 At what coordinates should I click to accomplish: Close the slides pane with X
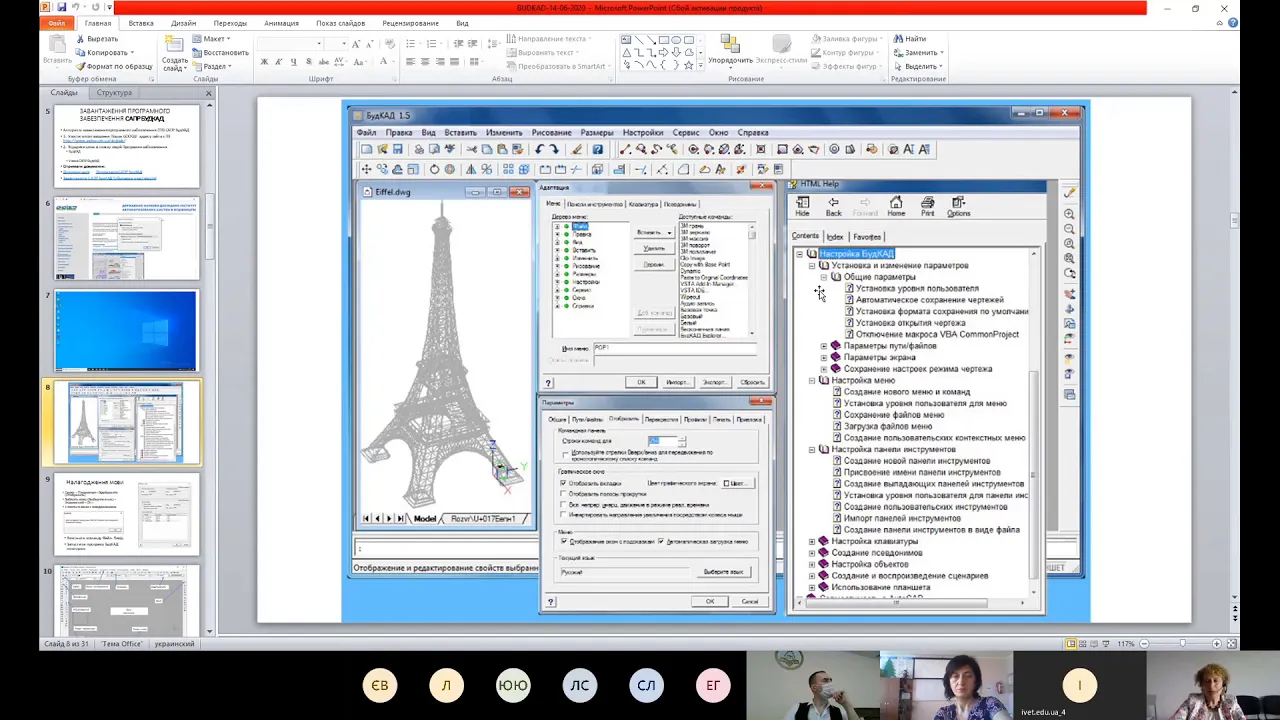click(x=208, y=93)
